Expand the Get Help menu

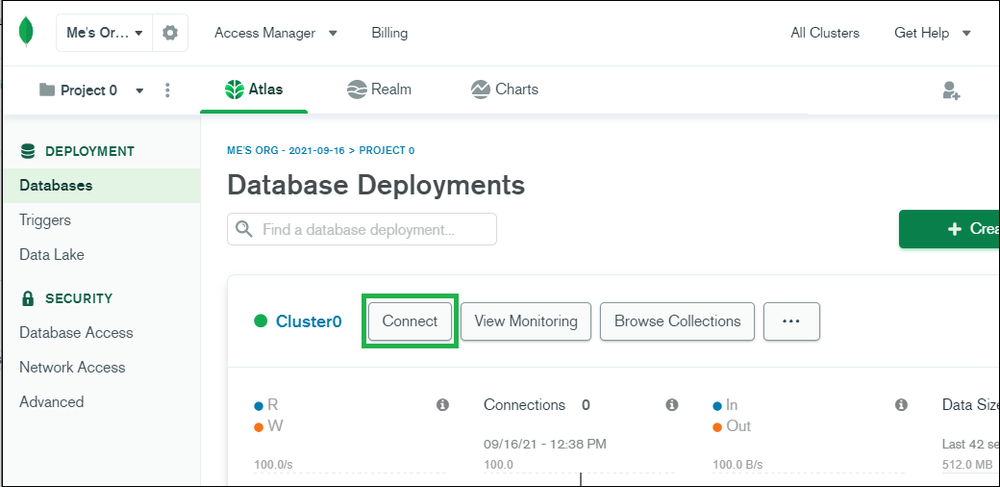[x=932, y=33]
